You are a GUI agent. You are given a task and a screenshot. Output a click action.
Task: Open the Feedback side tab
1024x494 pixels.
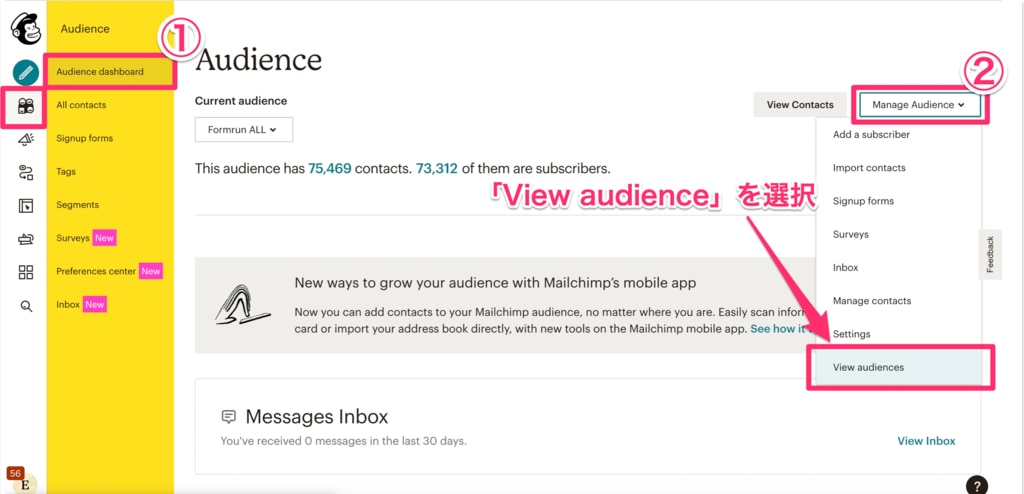pos(989,254)
